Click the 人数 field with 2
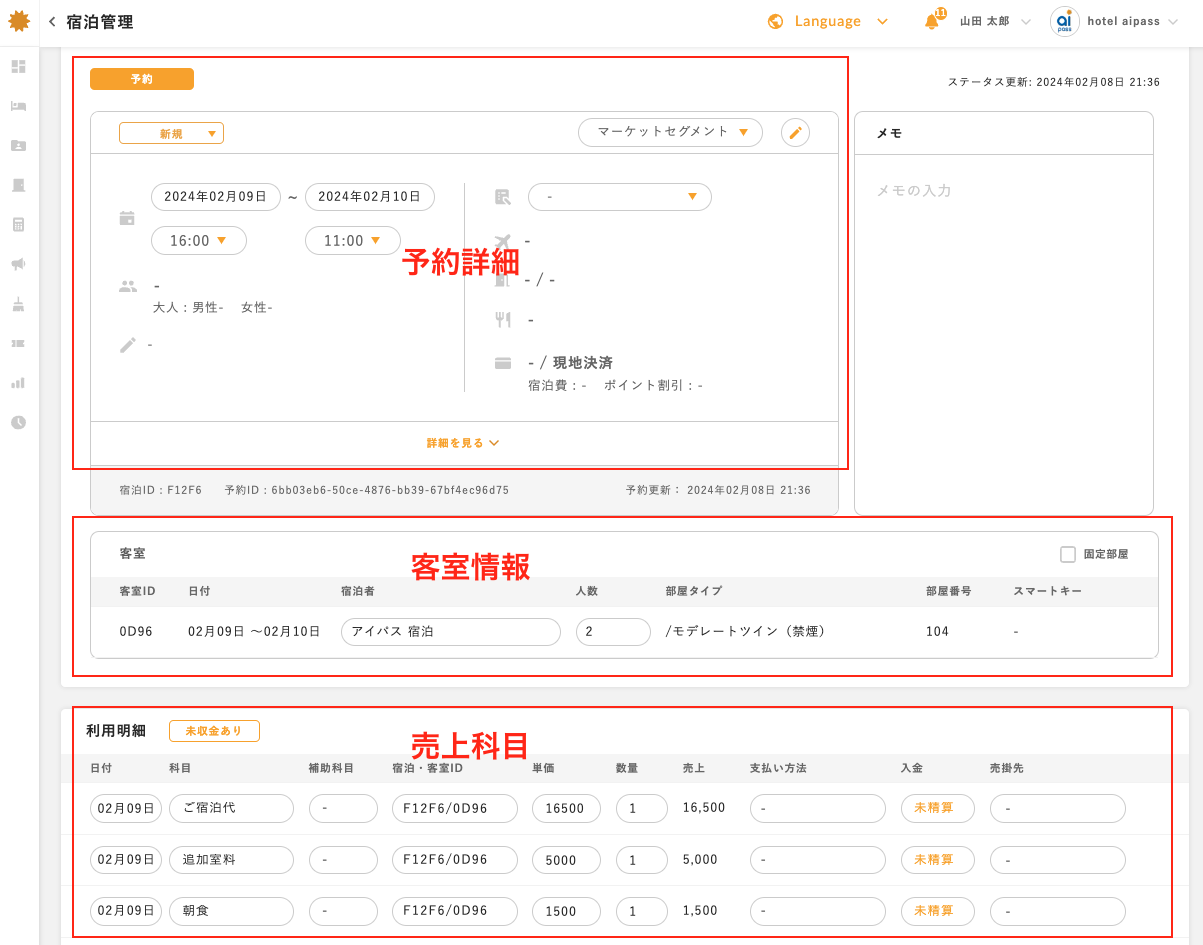The image size is (1203, 945). 613,632
